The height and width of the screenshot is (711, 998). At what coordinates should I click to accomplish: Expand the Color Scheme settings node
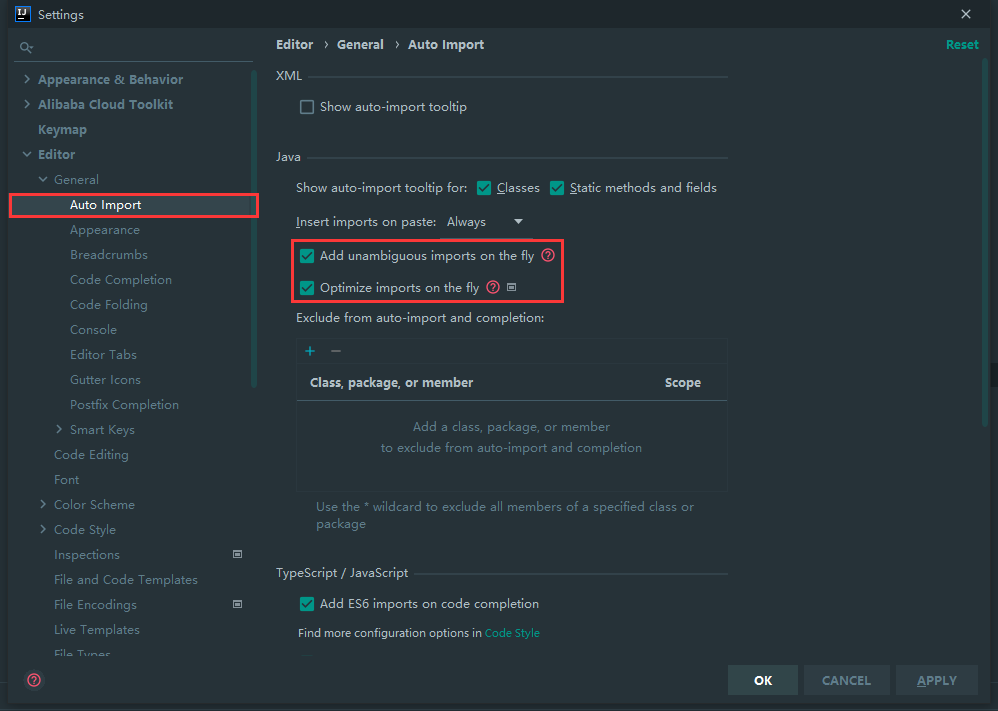click(x=43, y=505)
